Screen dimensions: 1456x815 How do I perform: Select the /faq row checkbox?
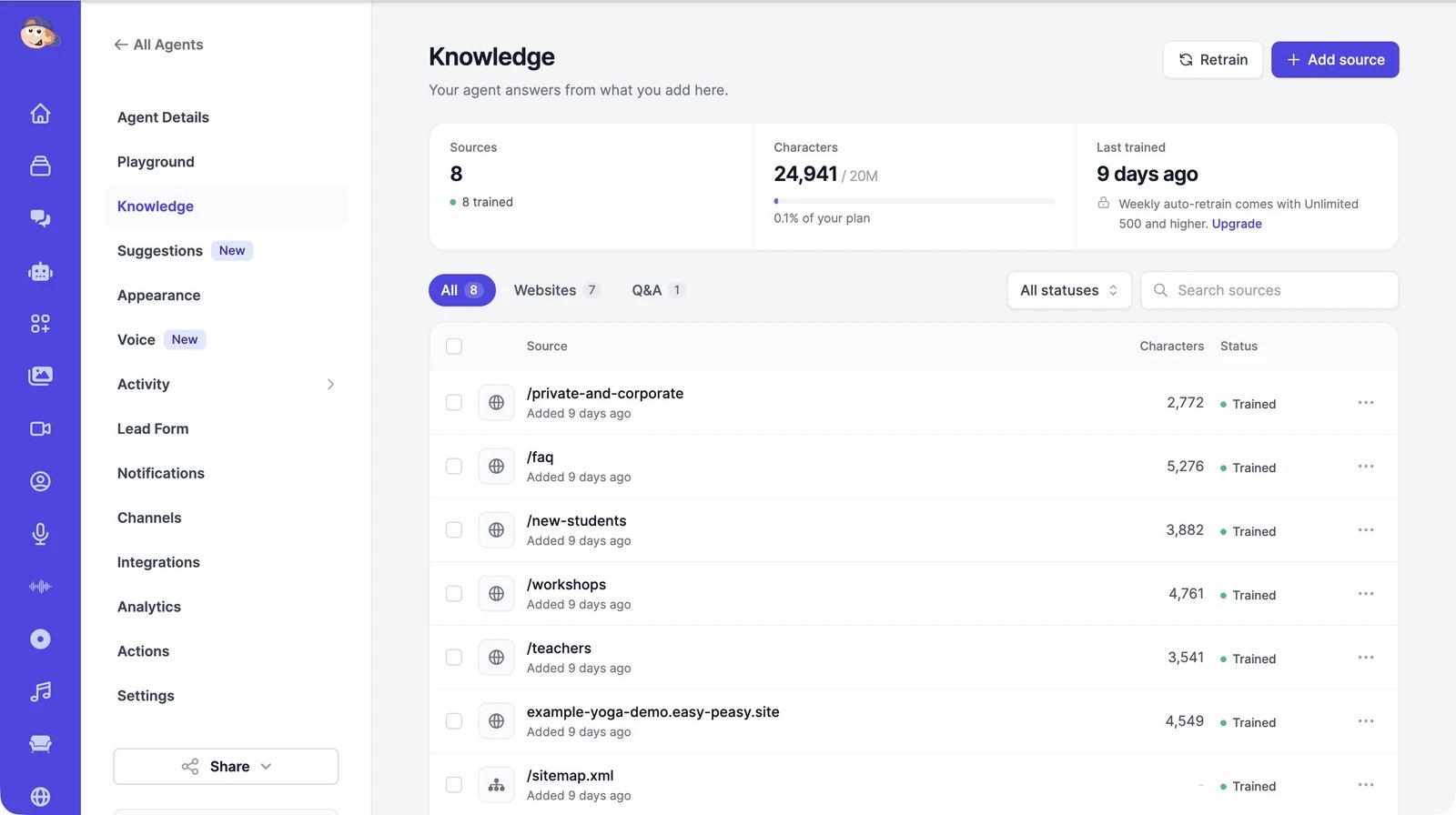coord(454,467)
